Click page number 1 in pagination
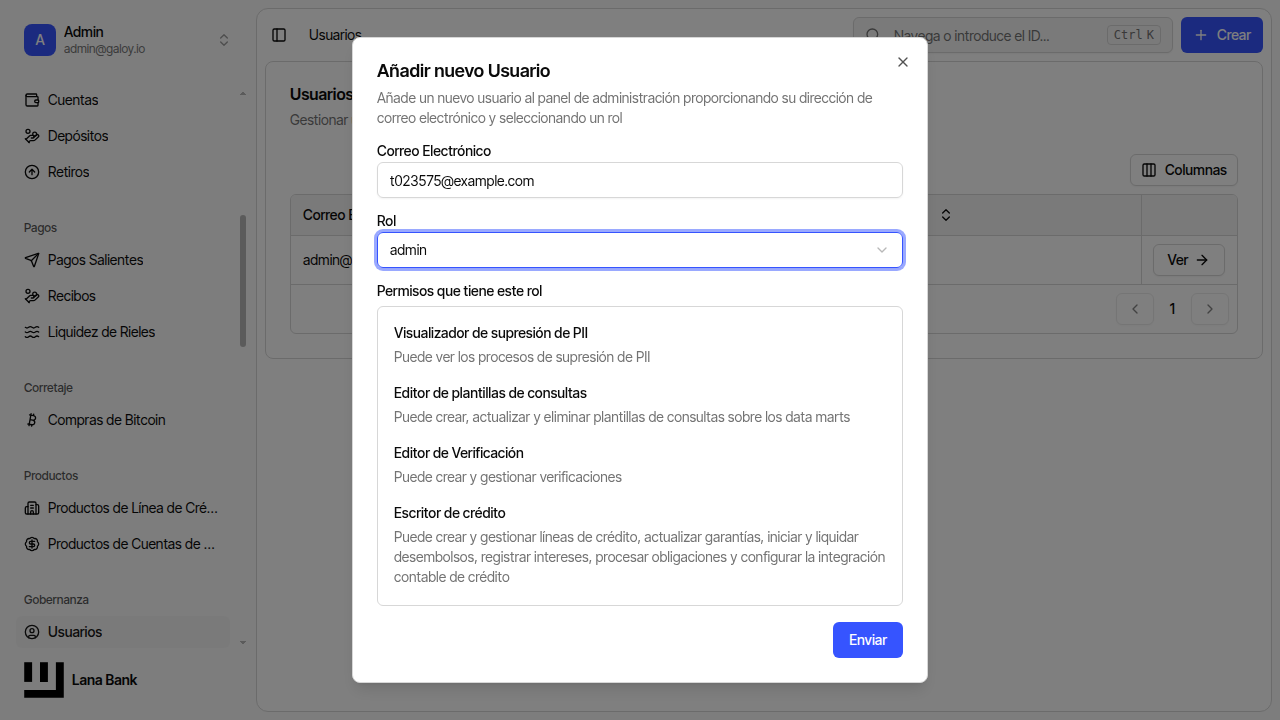1280x720 pixels. pyautogui.click(x=1173, y=309)
